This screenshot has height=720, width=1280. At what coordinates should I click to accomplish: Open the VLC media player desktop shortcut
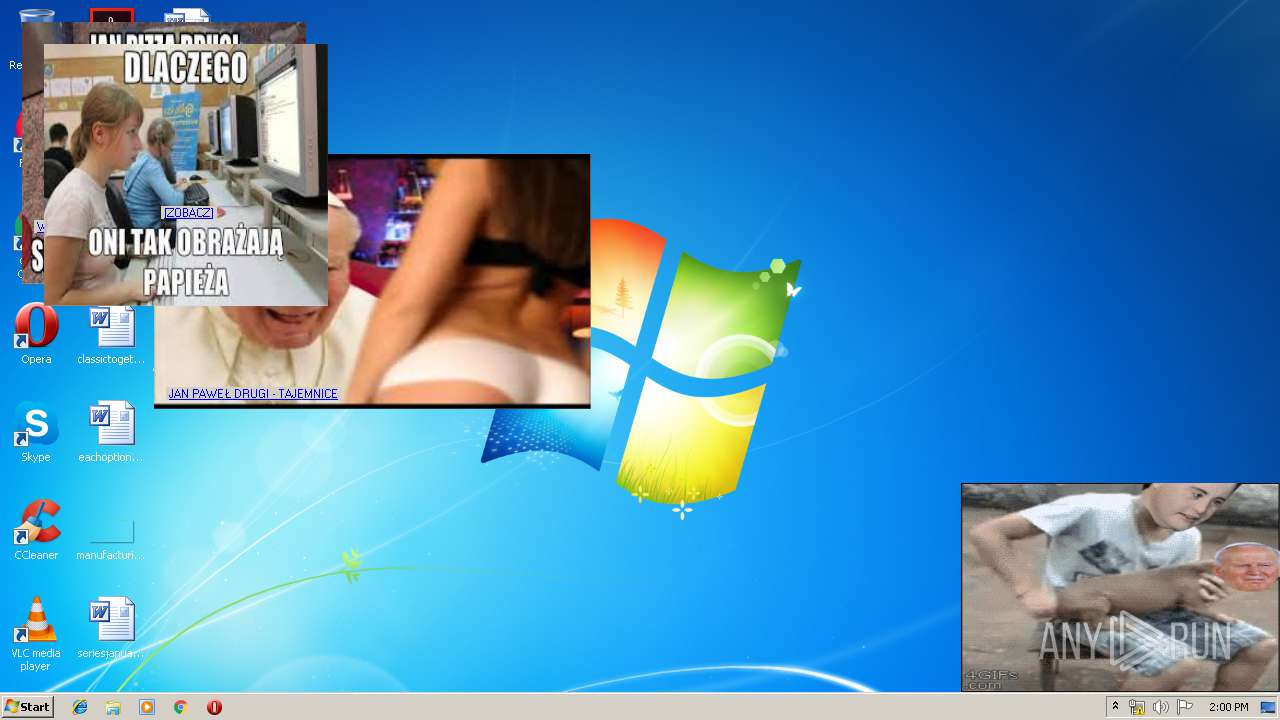(x=36, y=635)
